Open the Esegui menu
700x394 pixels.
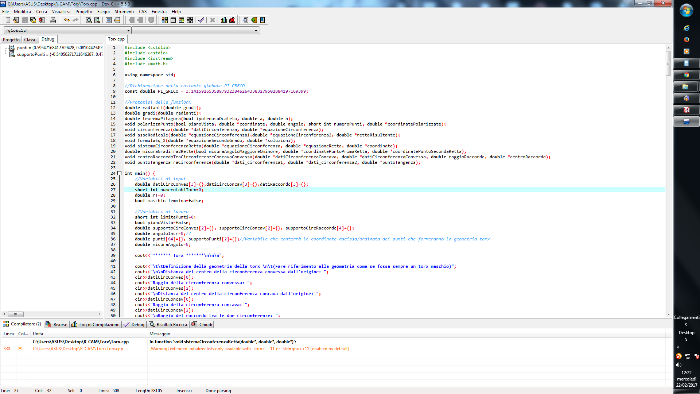[x=104, y=12]
